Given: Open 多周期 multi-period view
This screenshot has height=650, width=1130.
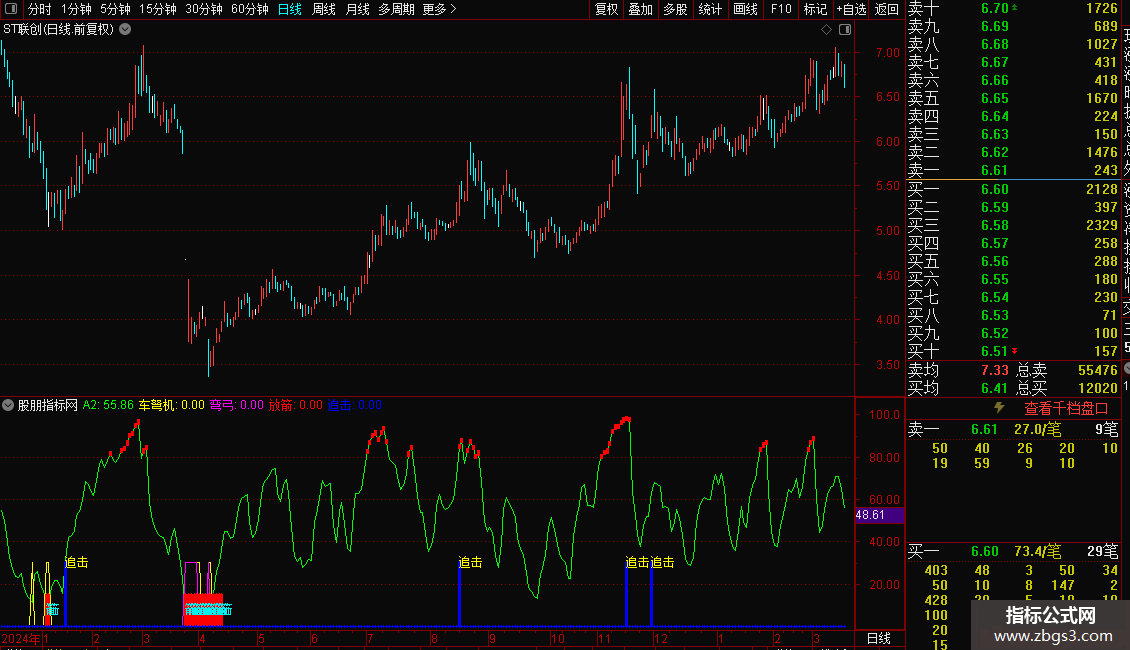Looking at the screenshot, I should [x=396, y=9].
